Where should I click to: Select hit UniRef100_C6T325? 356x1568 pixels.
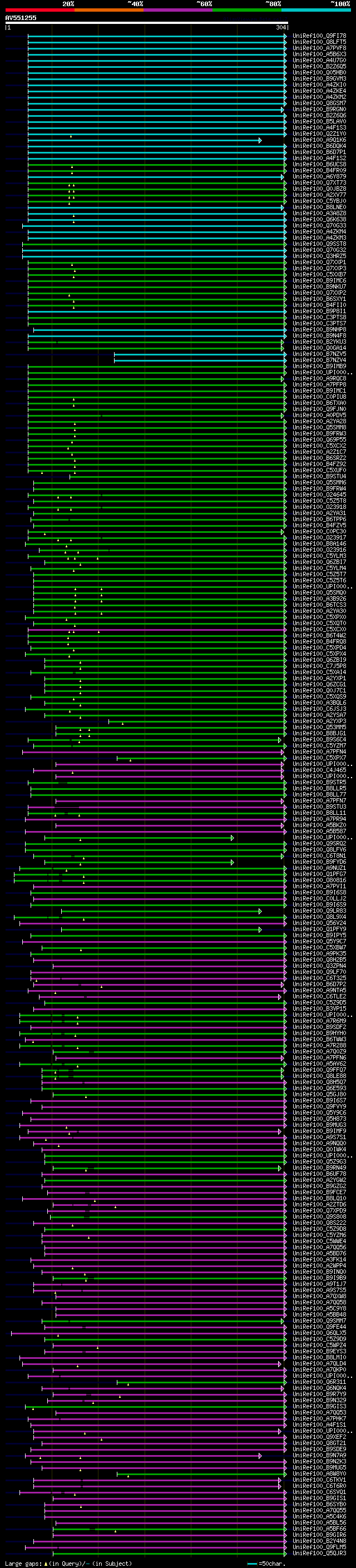[x=319, y=978]
